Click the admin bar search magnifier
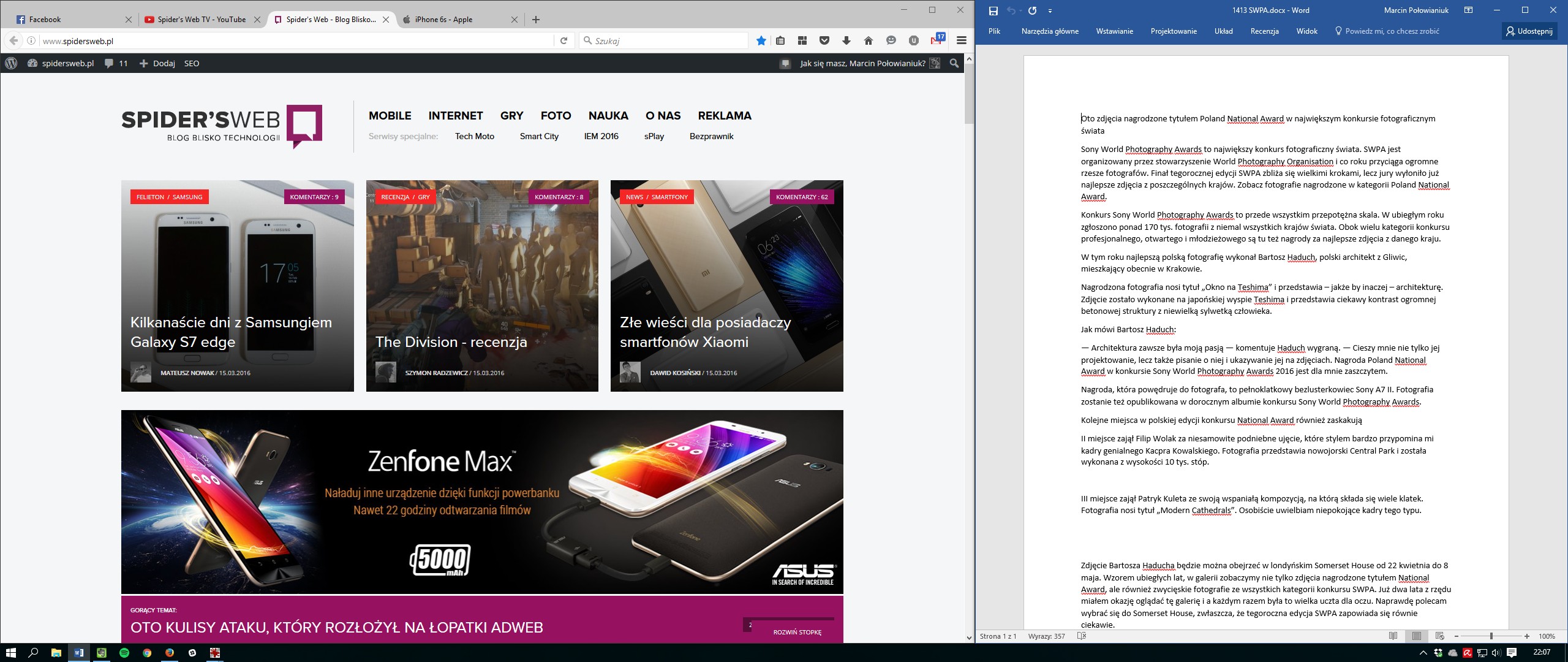 click(x=954, y=63)
